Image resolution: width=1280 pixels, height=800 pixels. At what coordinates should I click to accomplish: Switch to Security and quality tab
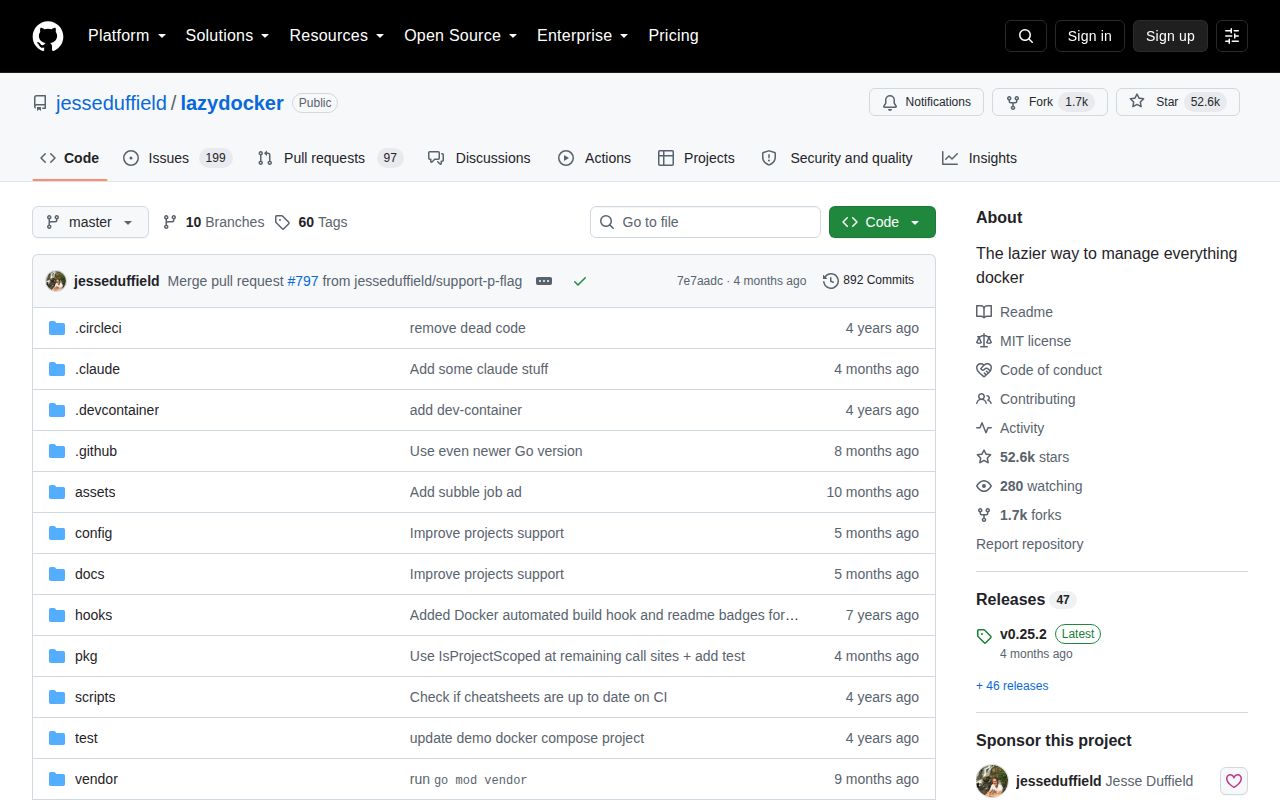point(837,158)
